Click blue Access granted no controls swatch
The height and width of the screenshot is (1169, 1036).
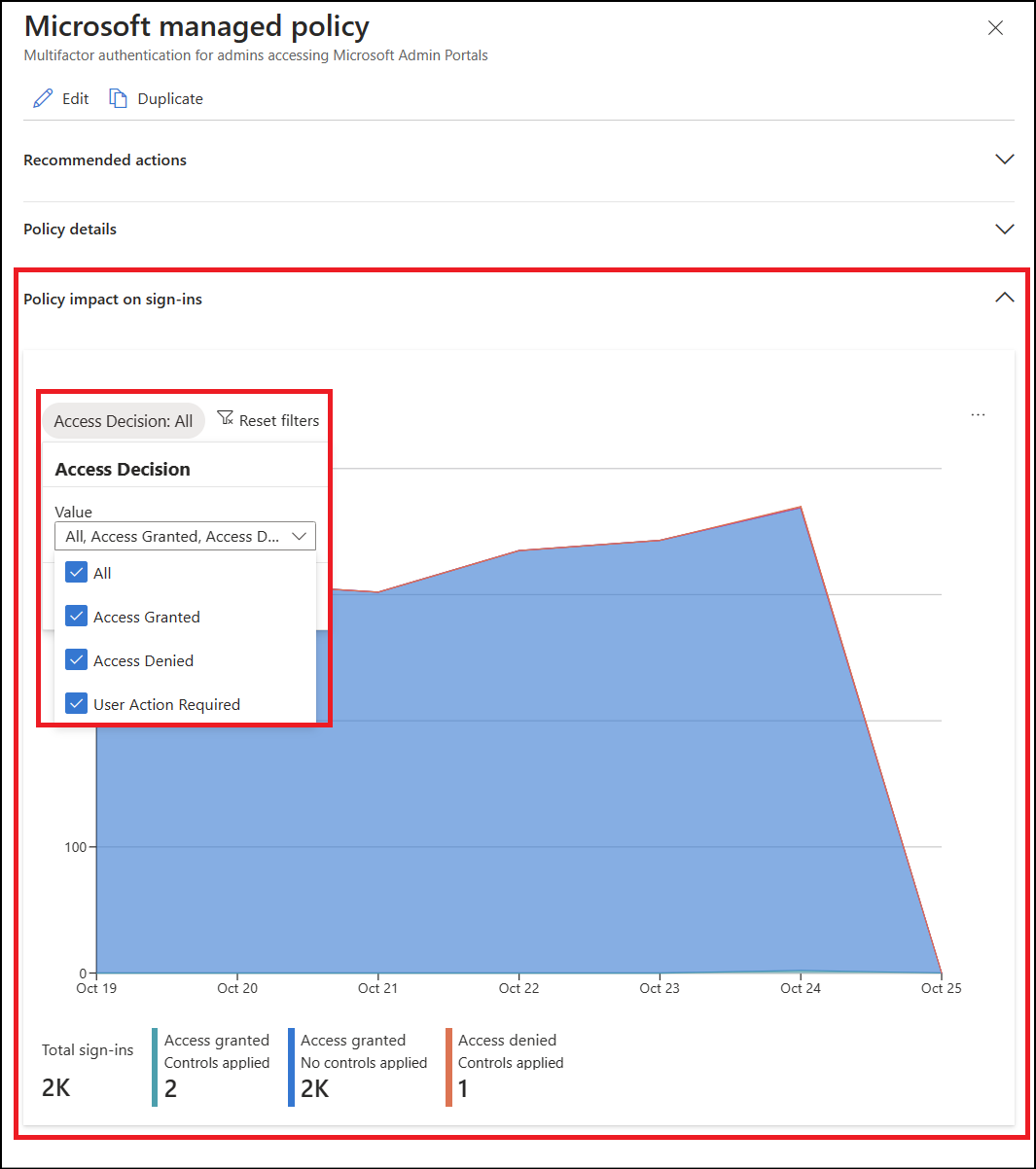(x=291, y=1067)
